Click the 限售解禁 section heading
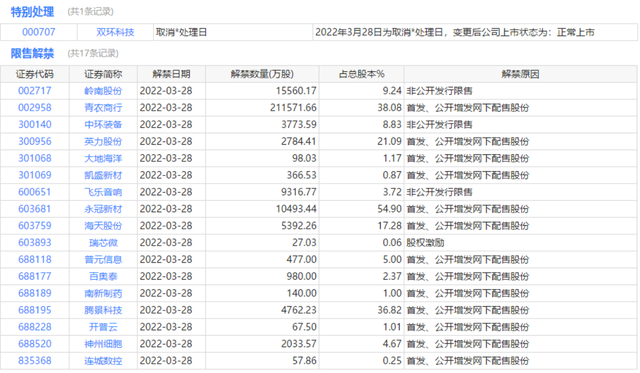Screen dimensions: 640x373 tap(32, 53)
